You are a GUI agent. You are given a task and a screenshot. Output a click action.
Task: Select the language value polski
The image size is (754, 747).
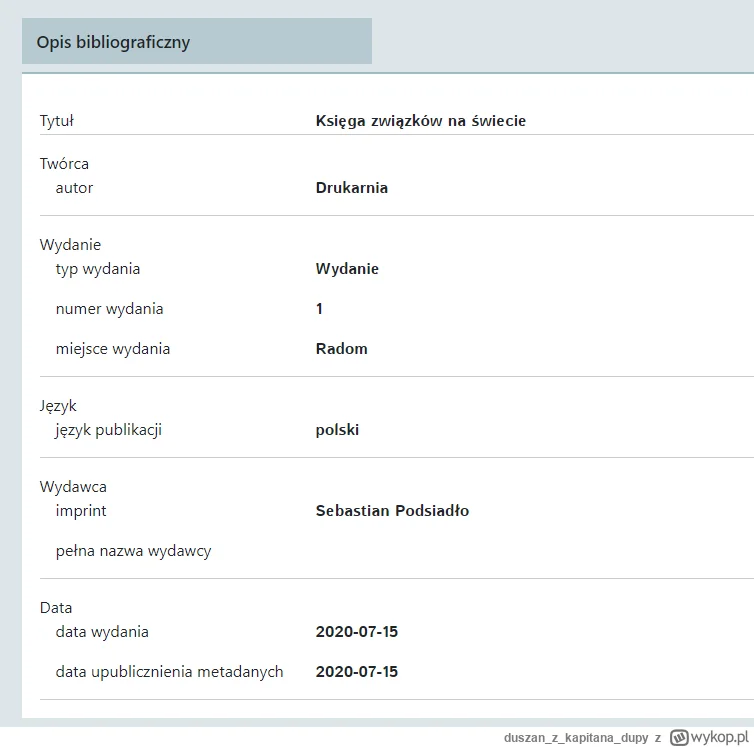337,430
